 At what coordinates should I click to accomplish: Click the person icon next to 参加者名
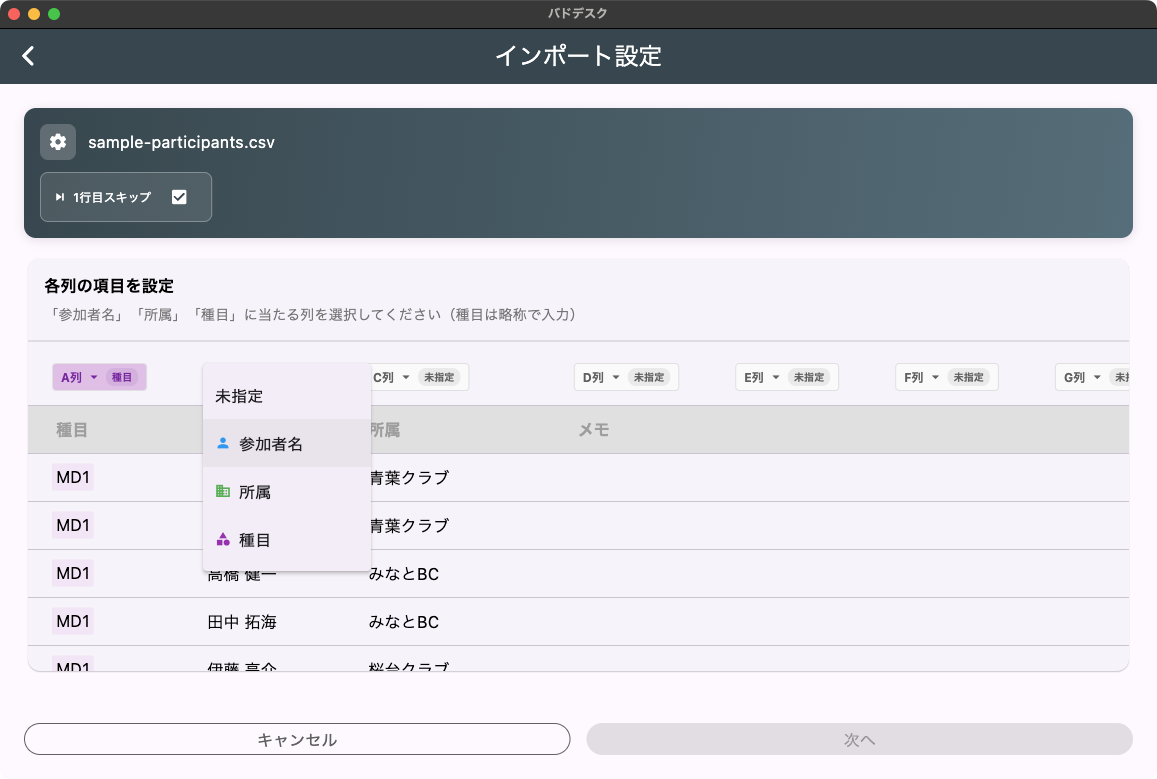click(x=223, y=443)
